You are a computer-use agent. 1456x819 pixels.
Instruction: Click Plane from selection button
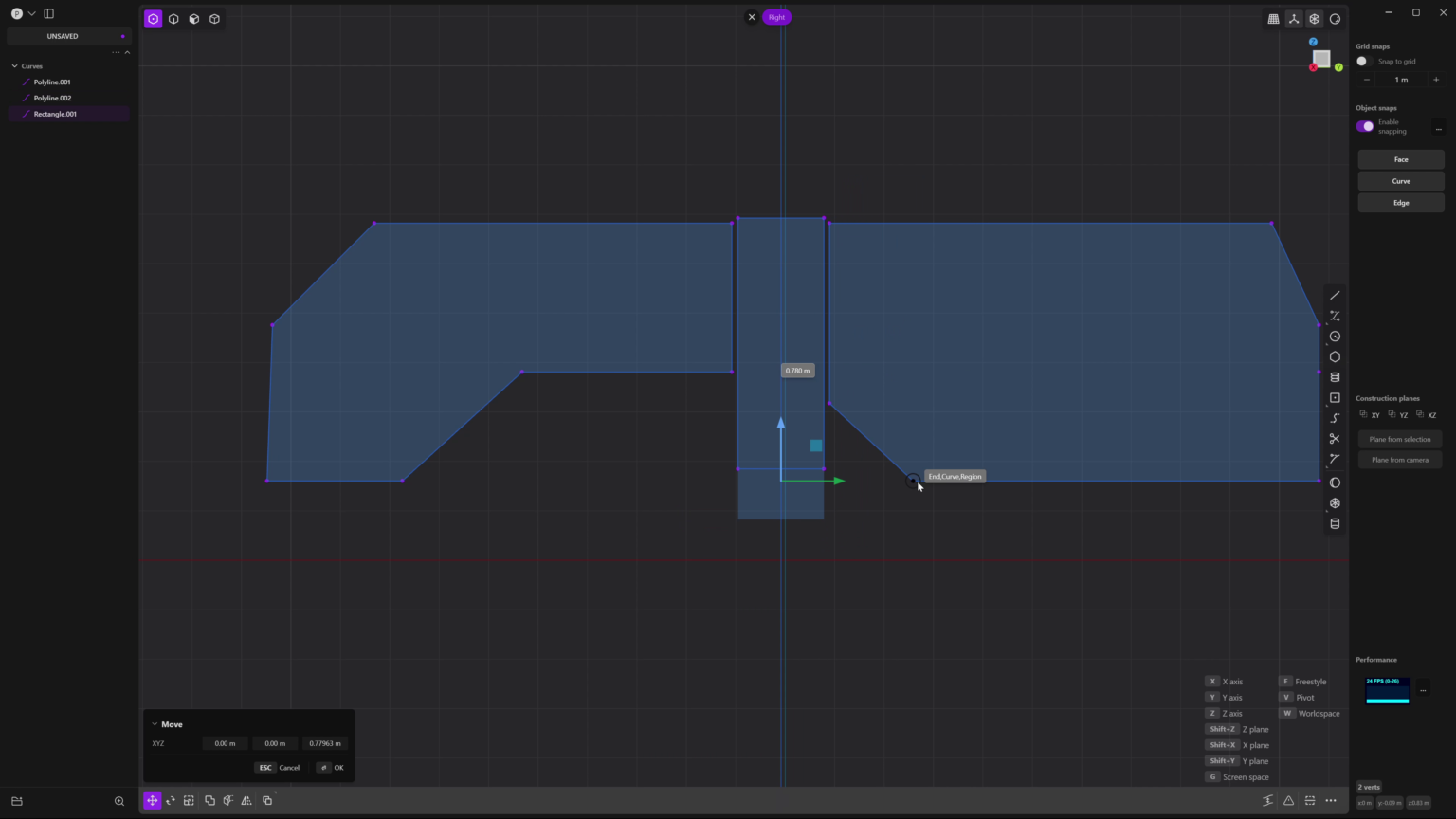1400,439
